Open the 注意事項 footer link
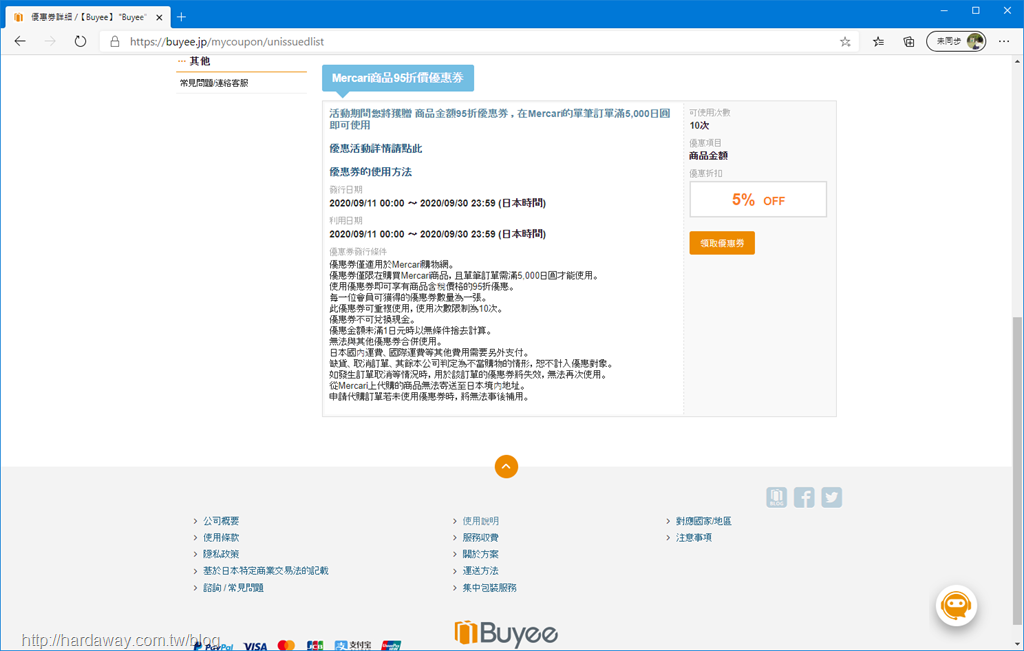This screenshot has width=1024, height=651. pos(694,537)
